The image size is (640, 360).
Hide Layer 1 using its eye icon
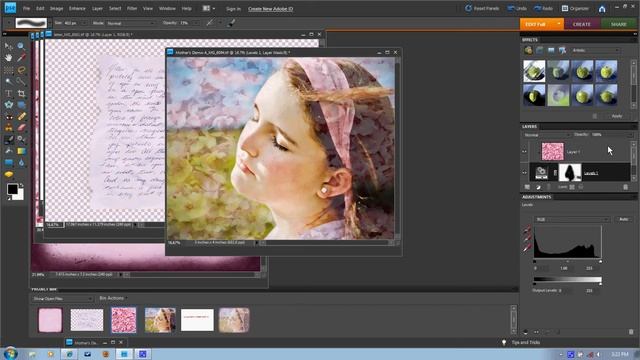coord(524,152)
